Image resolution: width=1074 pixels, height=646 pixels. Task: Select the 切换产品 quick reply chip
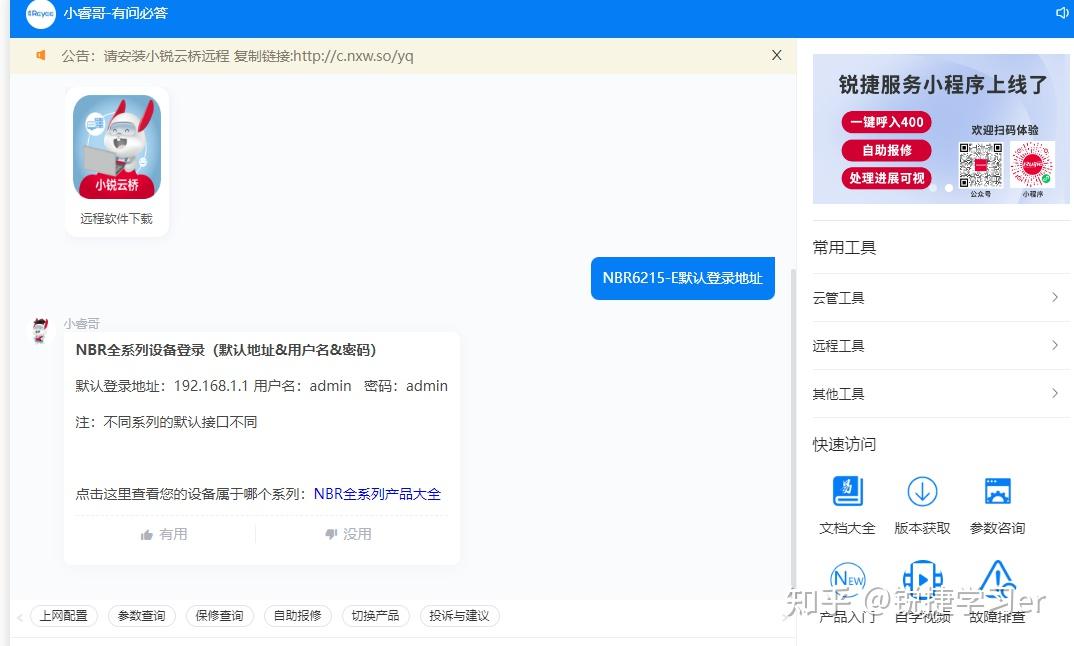pos(375,616)
